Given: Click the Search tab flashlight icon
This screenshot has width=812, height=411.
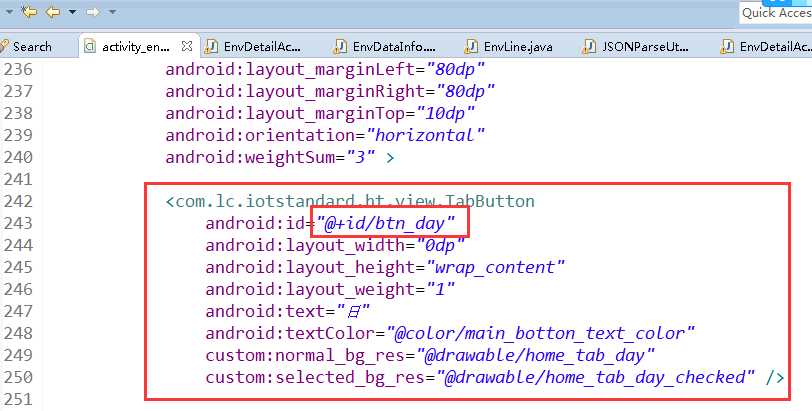Looking at the screenshot, I should [4, 47].
